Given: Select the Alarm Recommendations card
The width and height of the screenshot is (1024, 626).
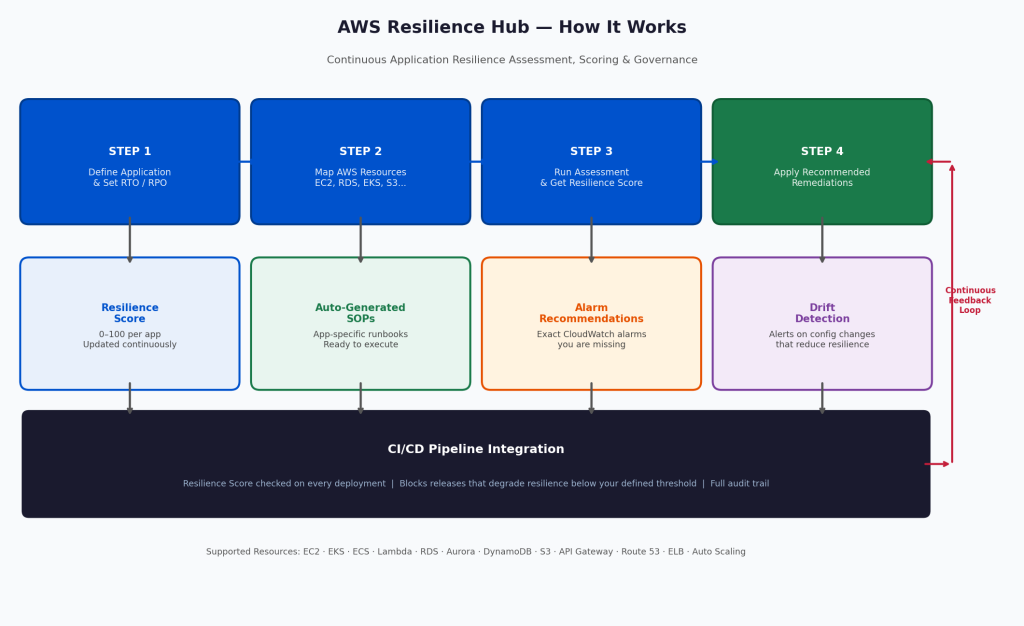Looking at the screenshot, I should pyautogui.click(x=591, y=324).
